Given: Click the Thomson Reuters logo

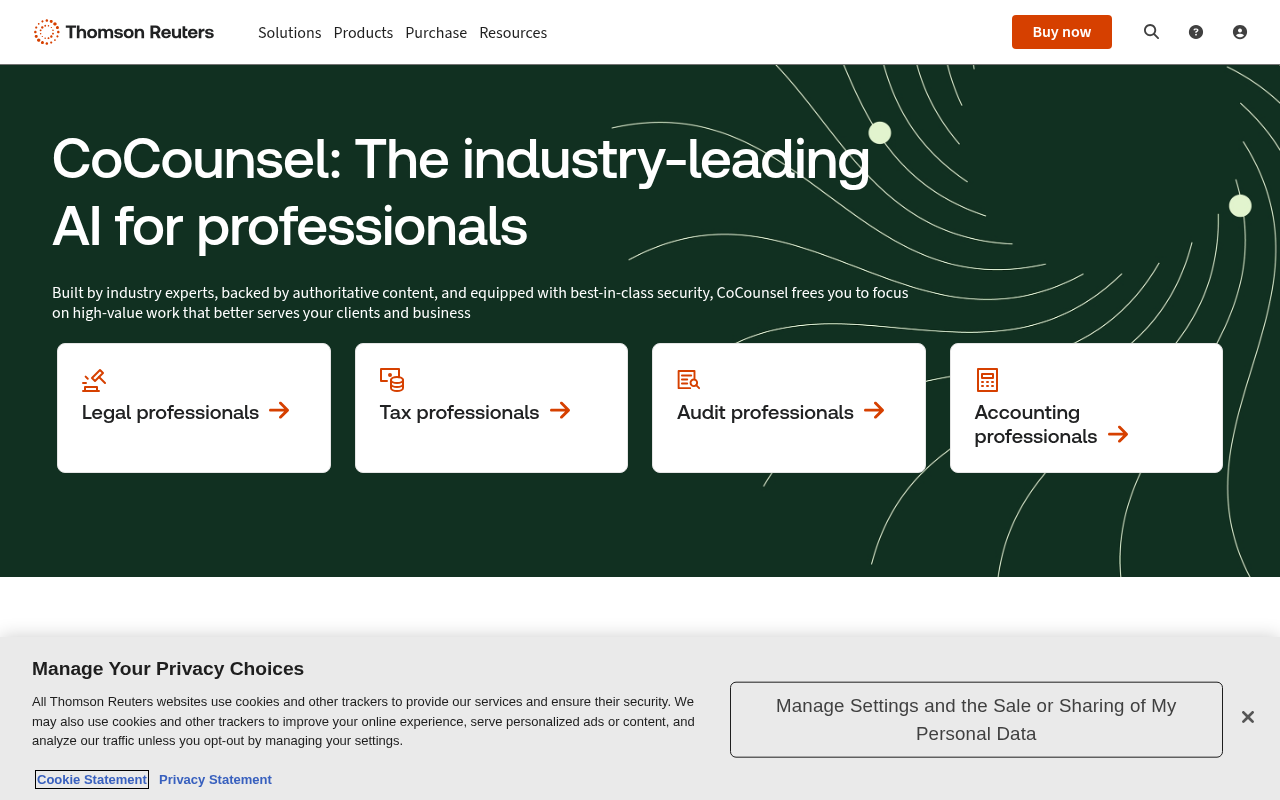Looking at the screenshot, I should pos(124,32).
